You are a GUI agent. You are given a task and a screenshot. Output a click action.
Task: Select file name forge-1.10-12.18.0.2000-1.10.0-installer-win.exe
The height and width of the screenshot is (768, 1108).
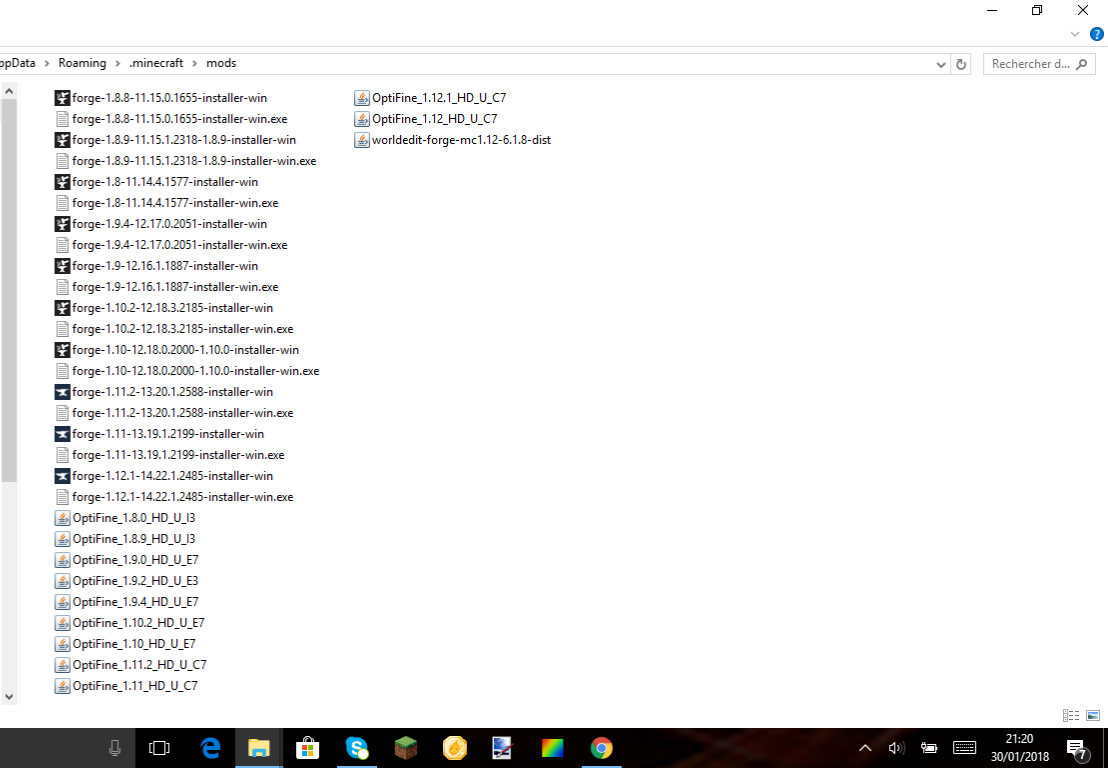click(196, 371)
